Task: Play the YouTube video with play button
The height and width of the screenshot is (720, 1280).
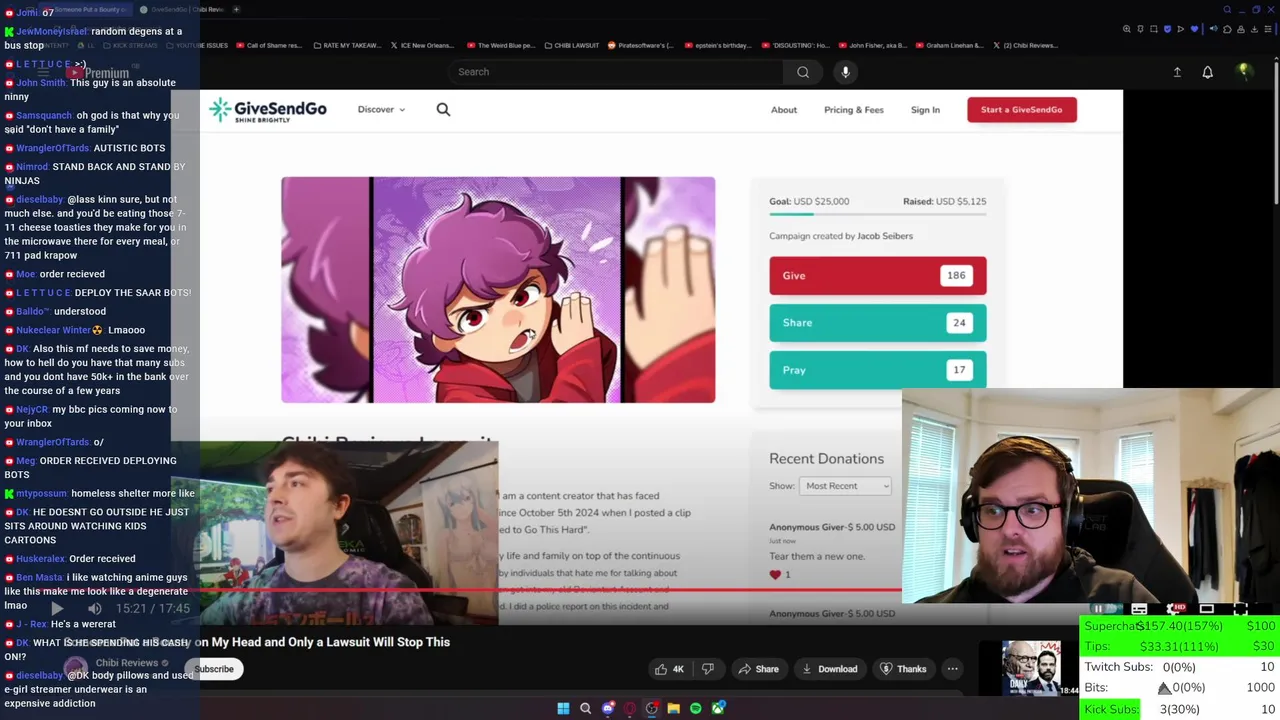Action: 57,608
